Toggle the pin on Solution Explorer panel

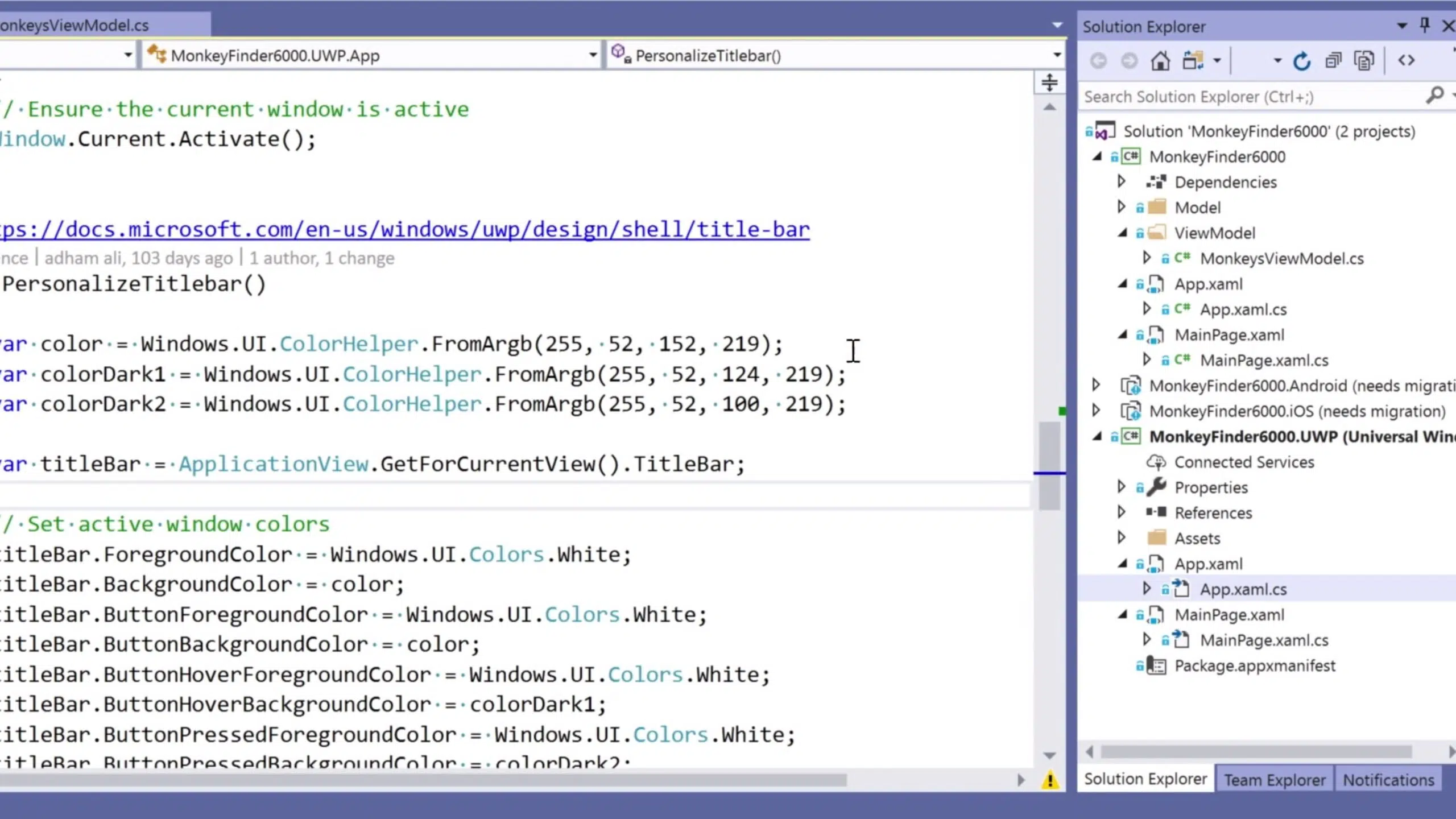pos(1425,26)
